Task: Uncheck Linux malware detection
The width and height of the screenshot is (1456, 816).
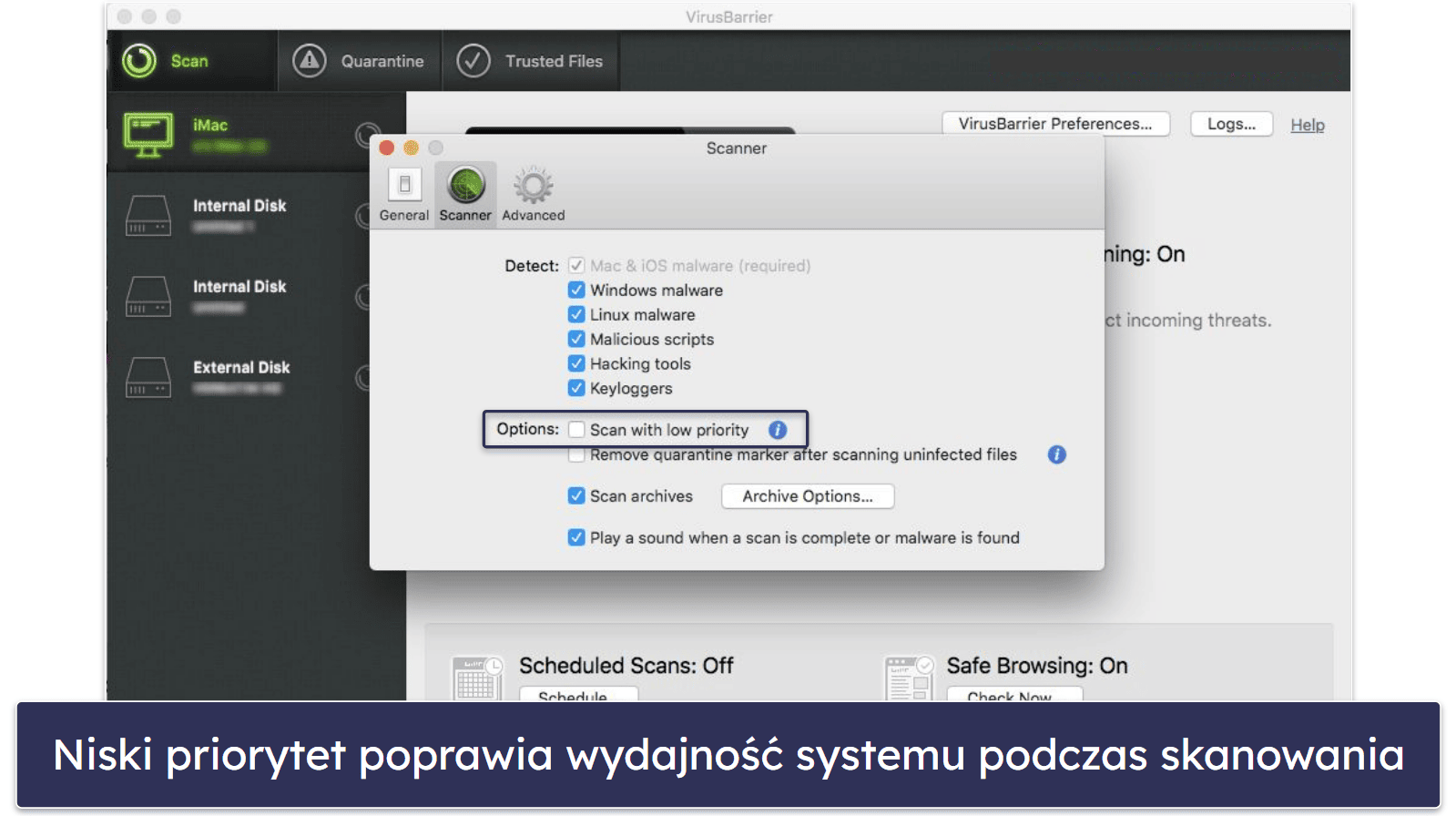Action: pyautogui.click(x=576, y=315)
